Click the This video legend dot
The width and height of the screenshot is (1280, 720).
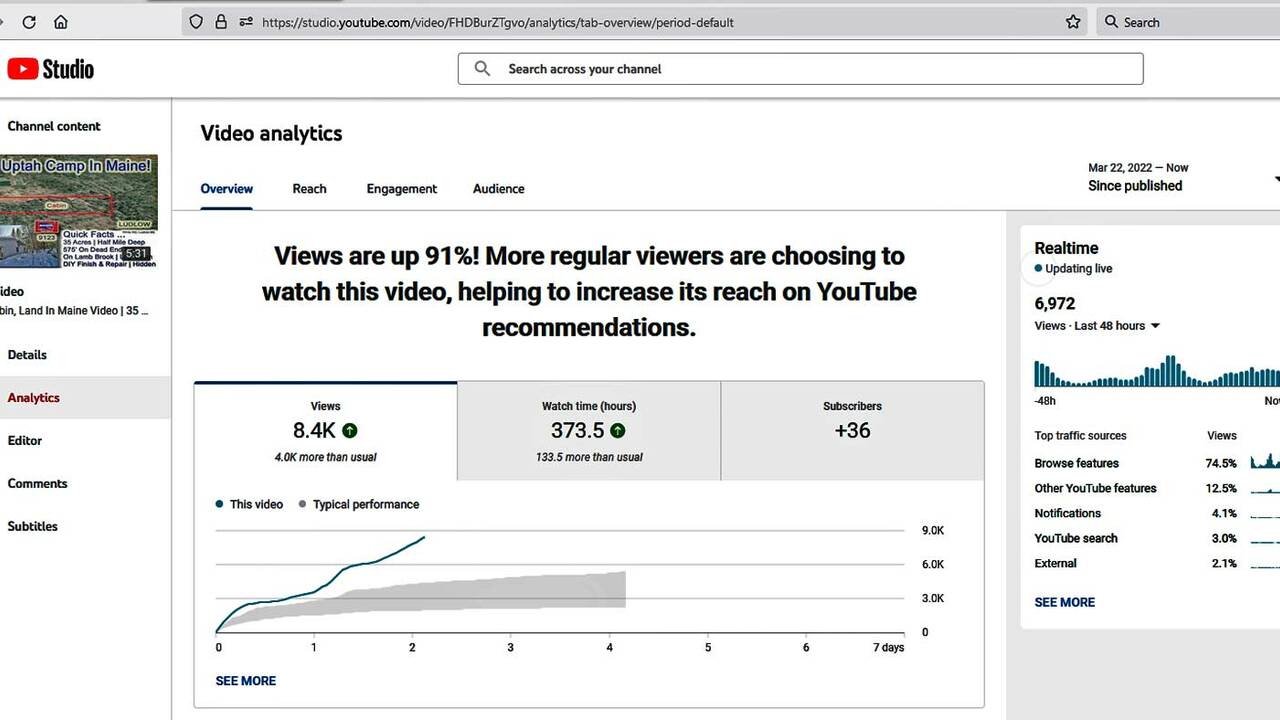click(219, 505)
